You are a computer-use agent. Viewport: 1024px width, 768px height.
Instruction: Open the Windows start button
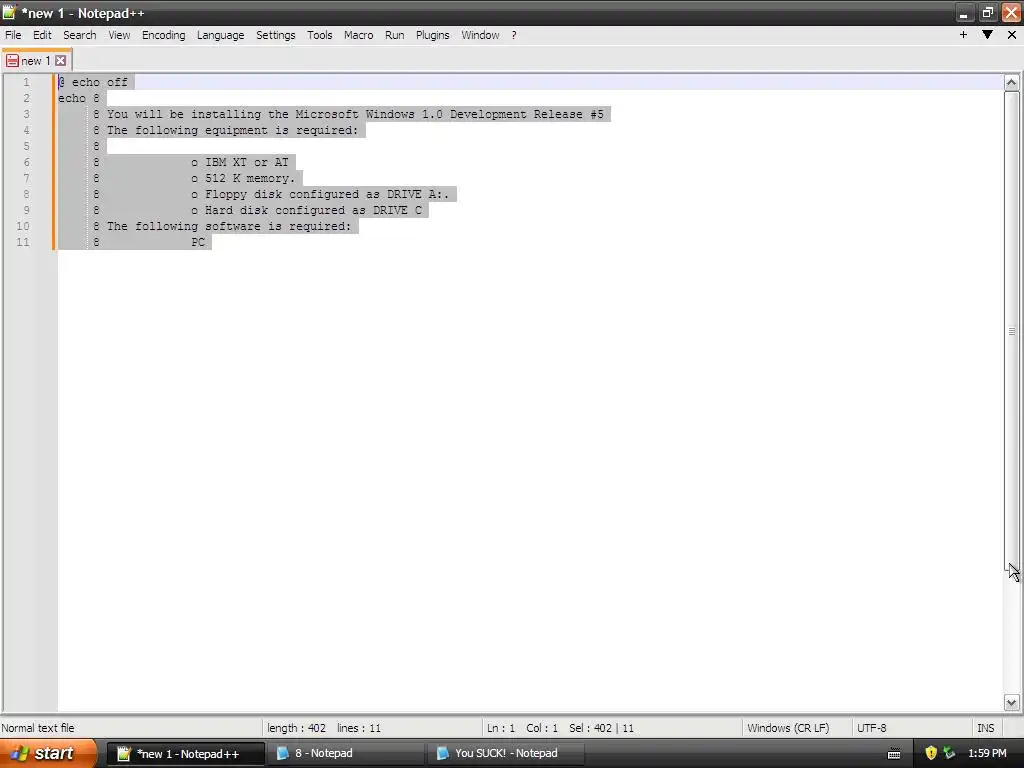(x=48, y=753)
